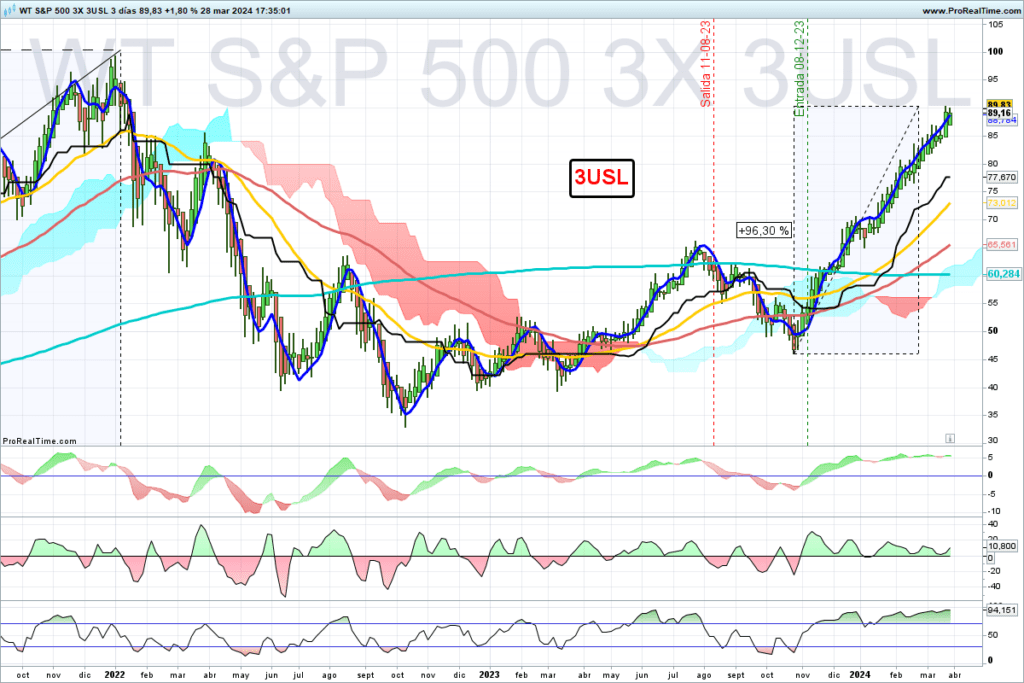This screenshot has height=683, width=1024.
Task: Select the +96,30 % gain label
Action: (x=763, y=230)
